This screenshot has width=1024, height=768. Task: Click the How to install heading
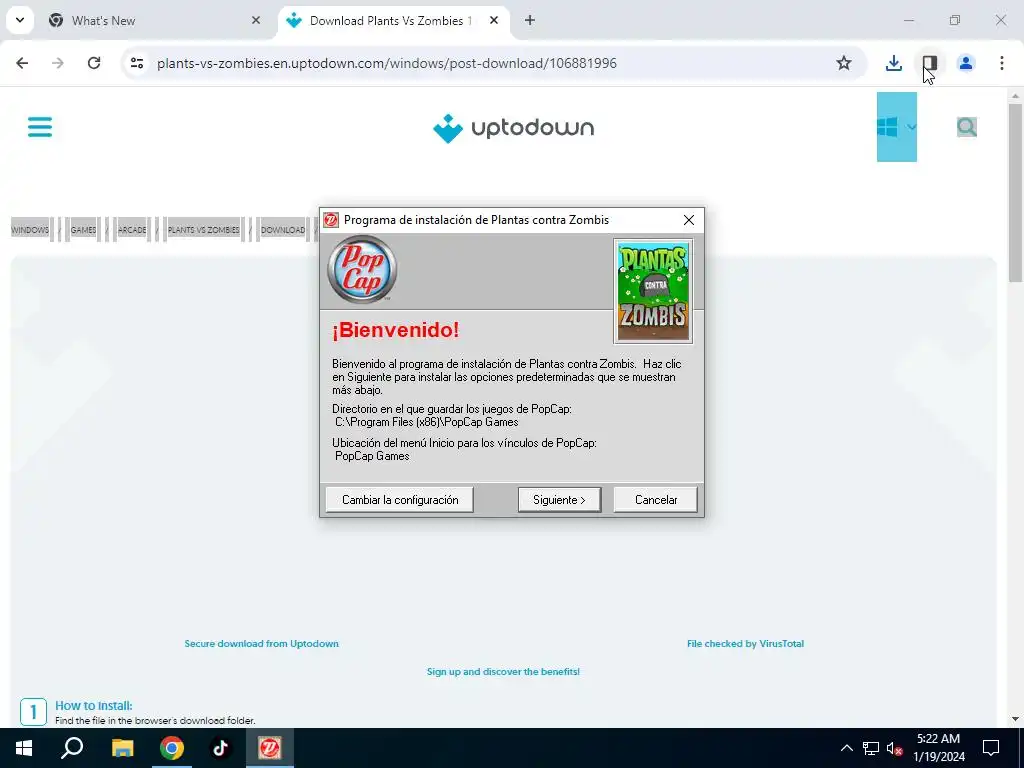pos(93,705)
